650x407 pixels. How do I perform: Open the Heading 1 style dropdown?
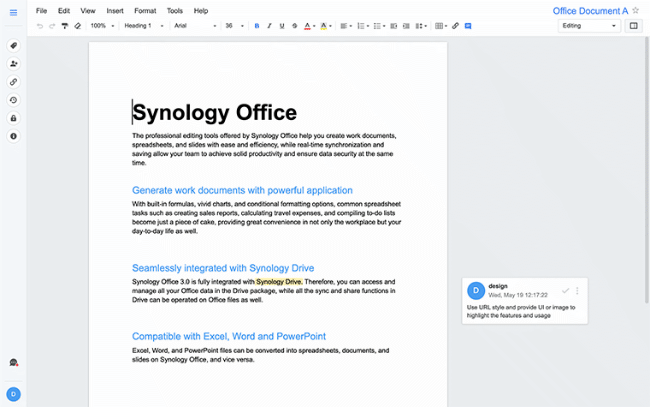pos(143,26)
